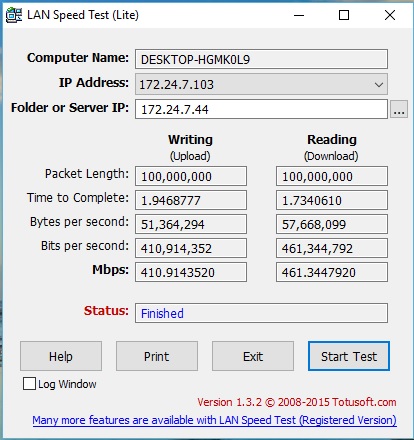Click the Computer Name field
The image size is (414, 440).
click(261, 59)
